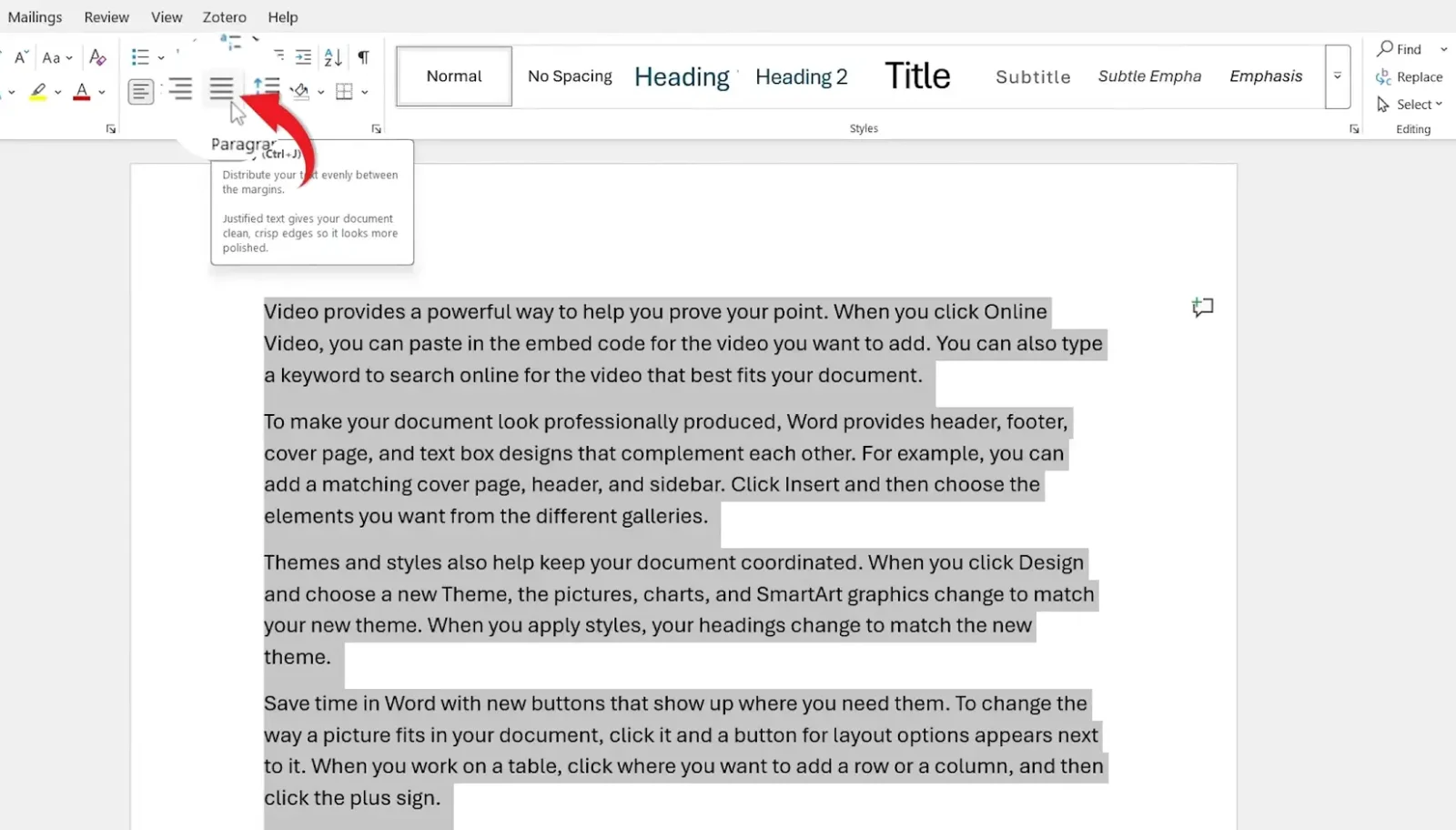Open the borders dropdown arrow
Viewport: 1456px width, 830px height.
(x=364, y=92)
